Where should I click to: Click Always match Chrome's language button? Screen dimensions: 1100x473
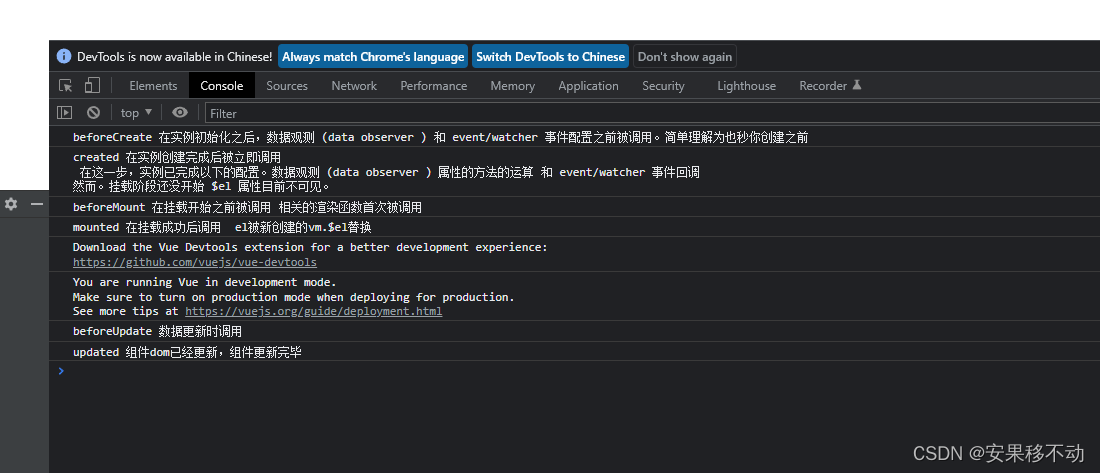[x=373, y=57]
